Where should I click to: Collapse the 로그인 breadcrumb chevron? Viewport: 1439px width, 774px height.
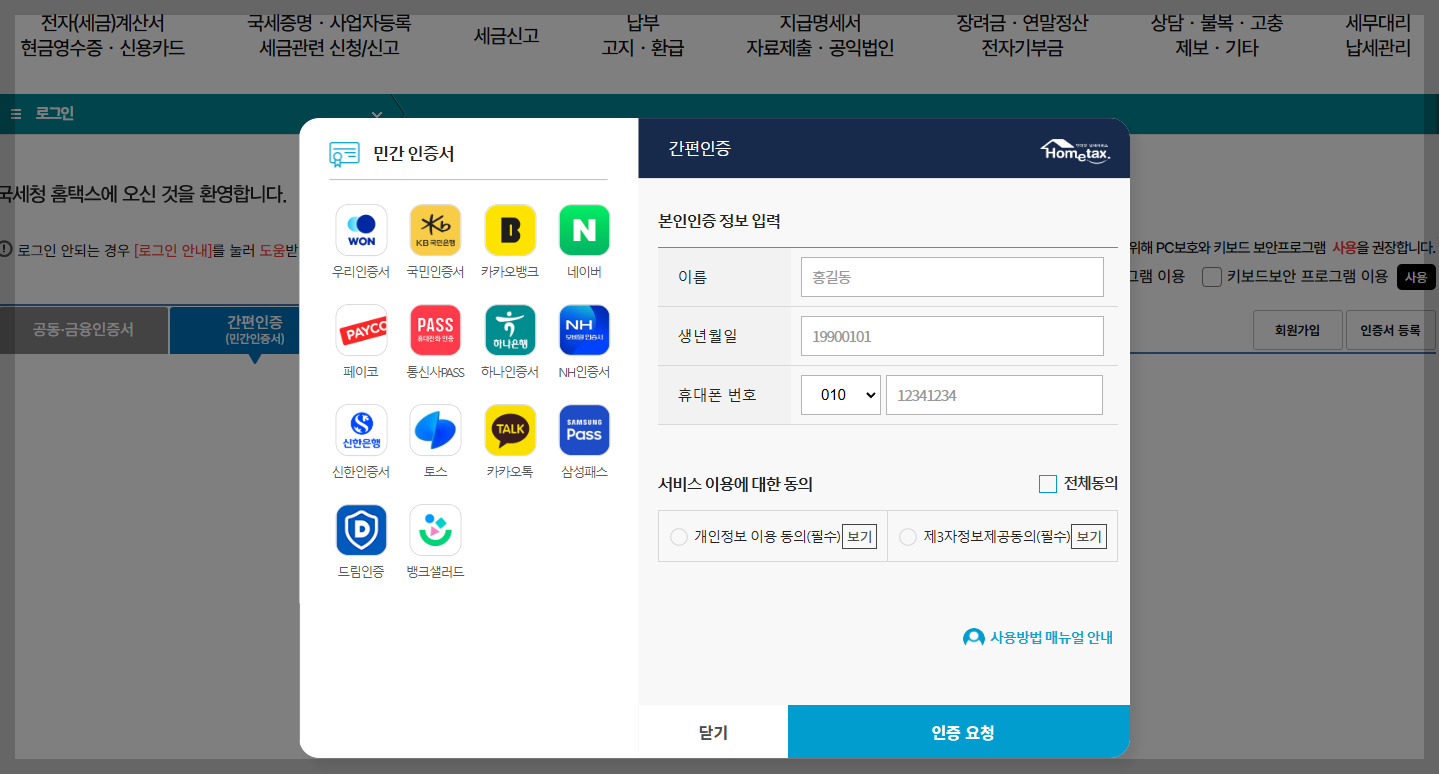point(377,115)
